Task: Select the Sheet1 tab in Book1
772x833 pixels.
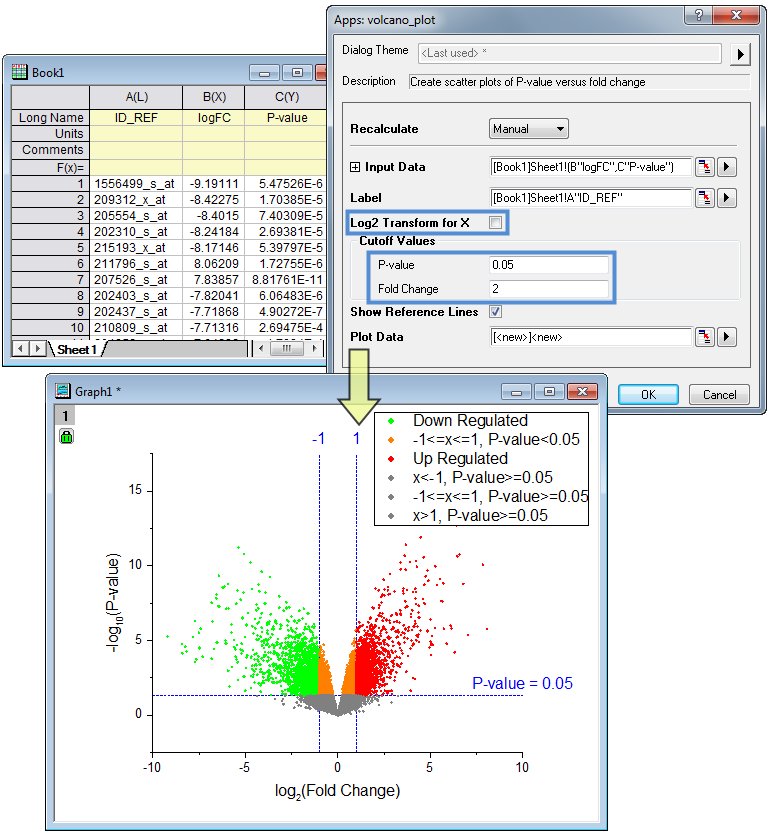Action: coord(77,350)
